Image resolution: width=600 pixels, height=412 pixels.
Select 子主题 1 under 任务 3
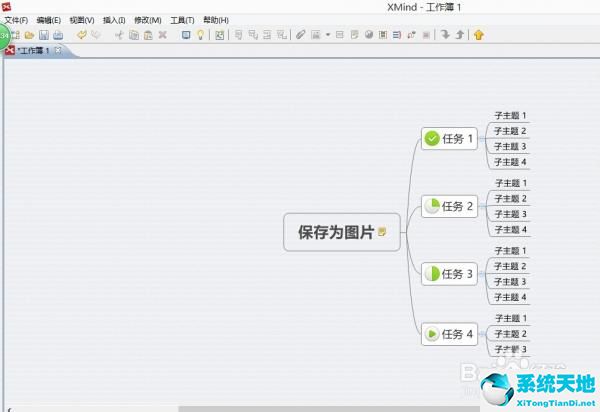(510, 251)
